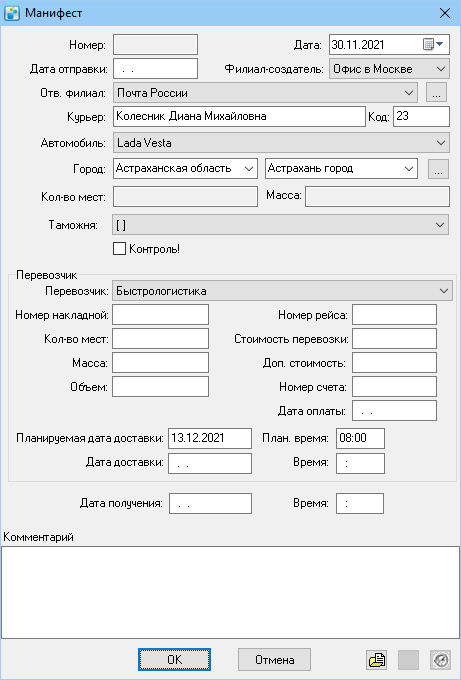
Task: Focus the Дата отправки input field
Action: coord(155,69)
